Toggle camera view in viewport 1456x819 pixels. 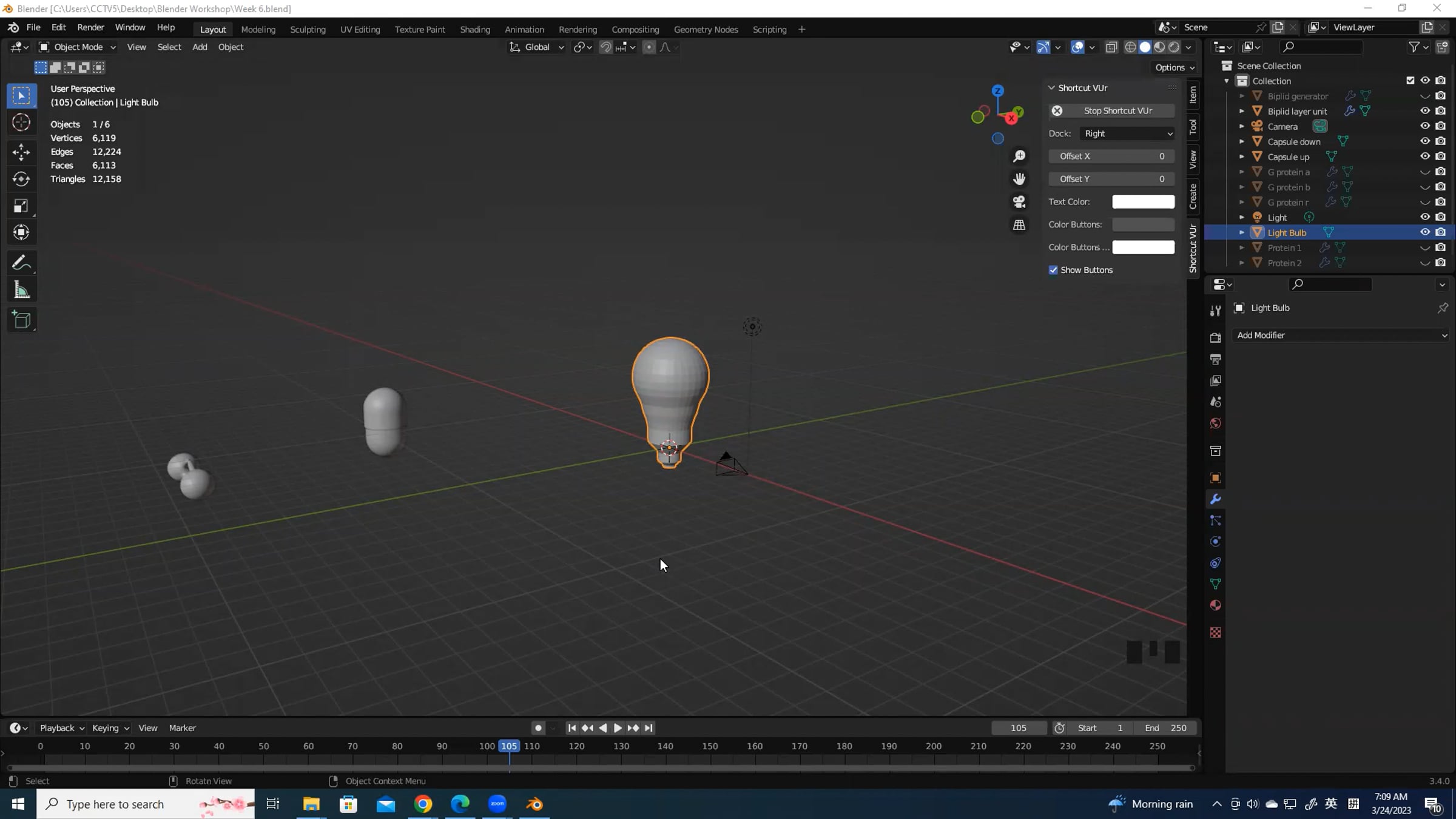(1019, 201)
